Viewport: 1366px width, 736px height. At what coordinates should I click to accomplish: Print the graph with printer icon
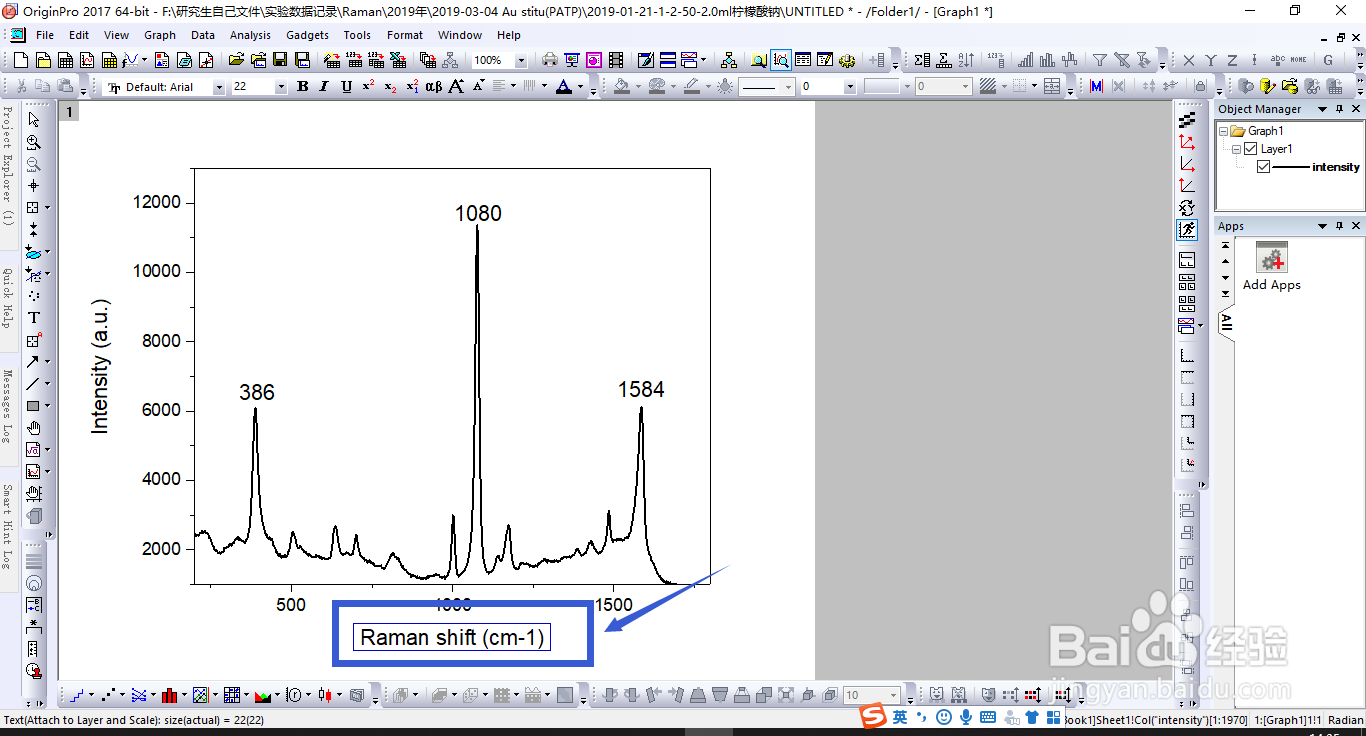[x=549, y=61]
